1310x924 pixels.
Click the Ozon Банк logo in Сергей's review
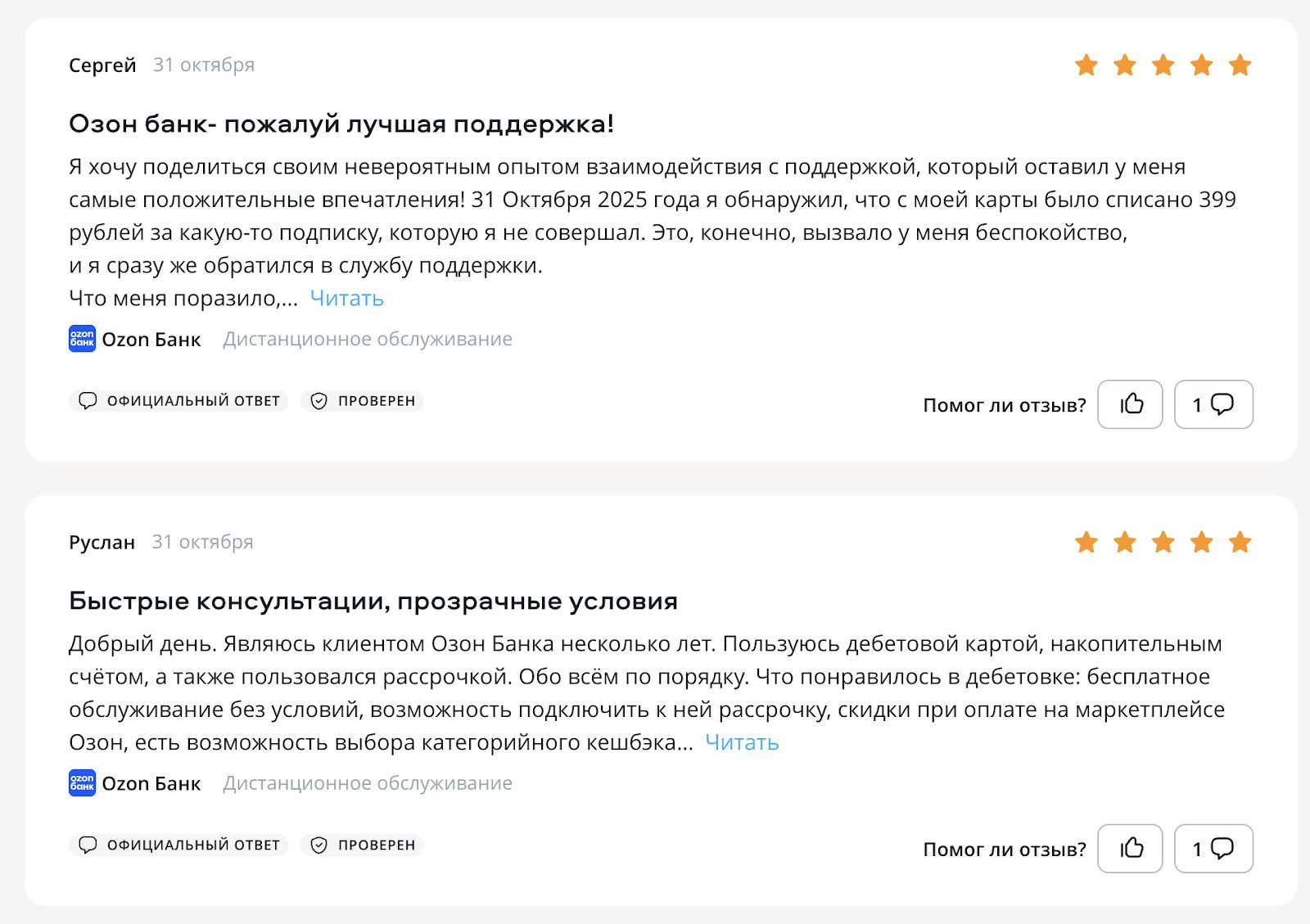(x=82, y=339)
